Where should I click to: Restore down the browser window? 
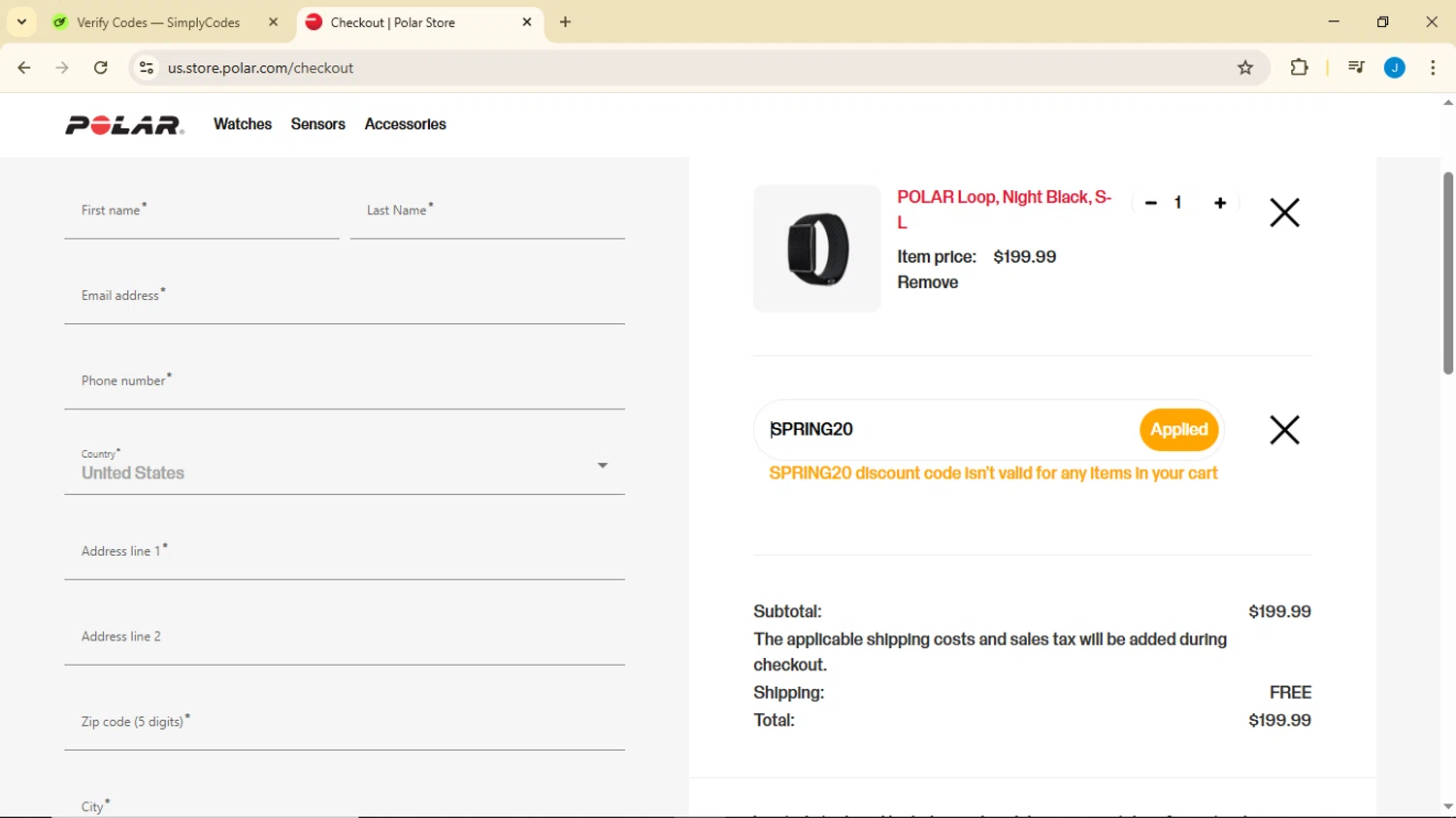pyautogui.click(x=1382, y=21)
